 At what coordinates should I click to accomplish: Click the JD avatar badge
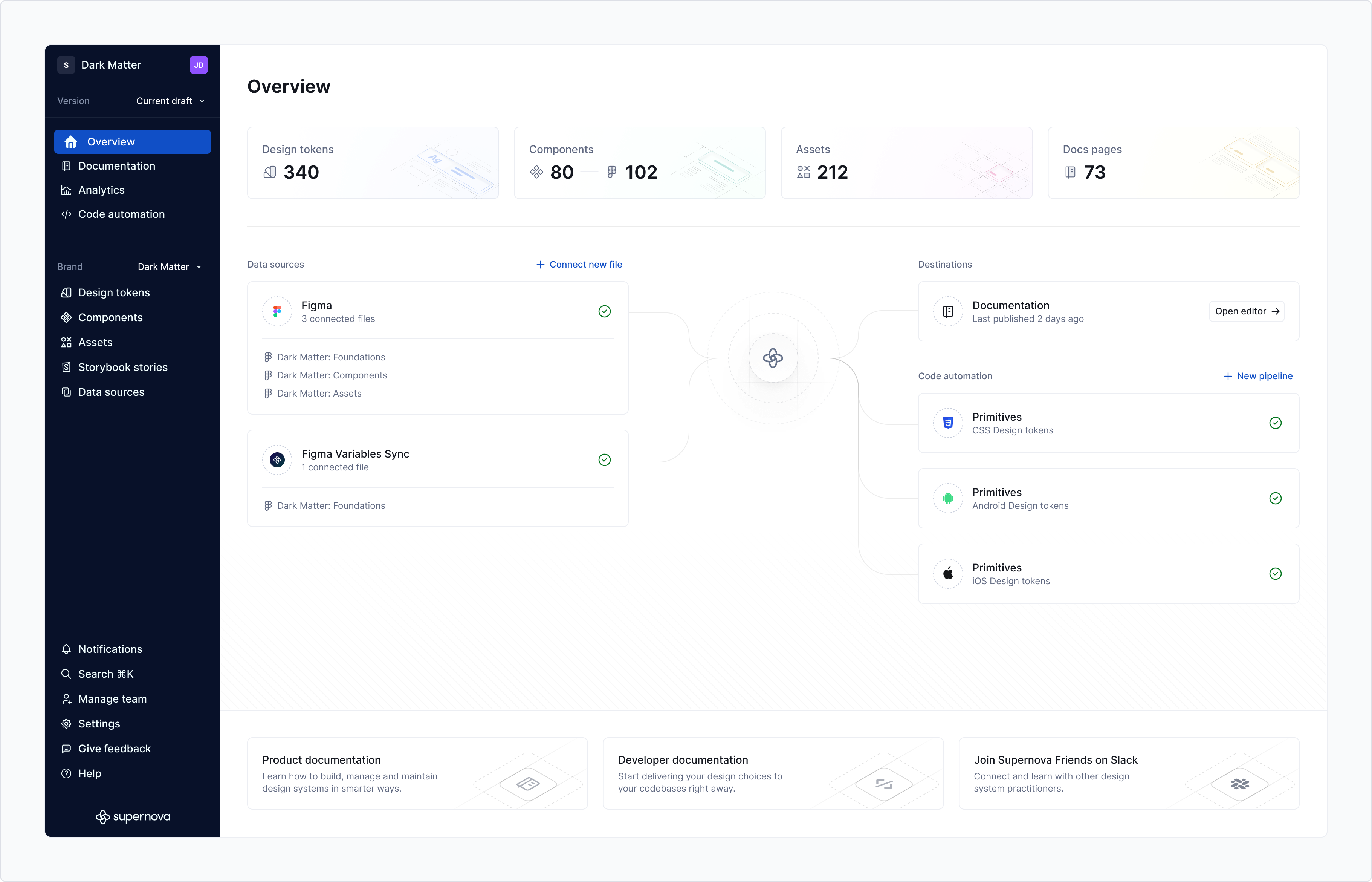click(198, 65)
